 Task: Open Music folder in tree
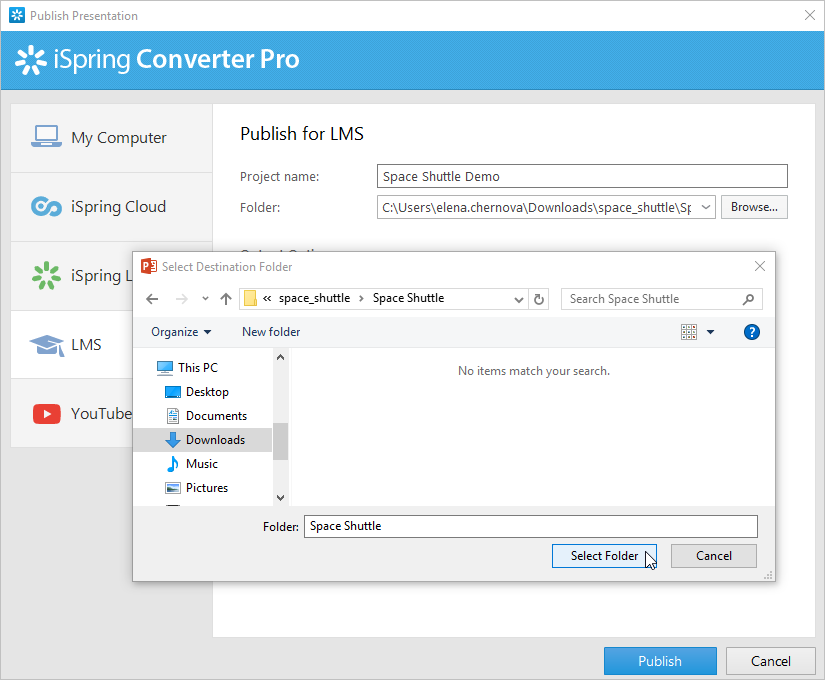click(x=202, y=464)
